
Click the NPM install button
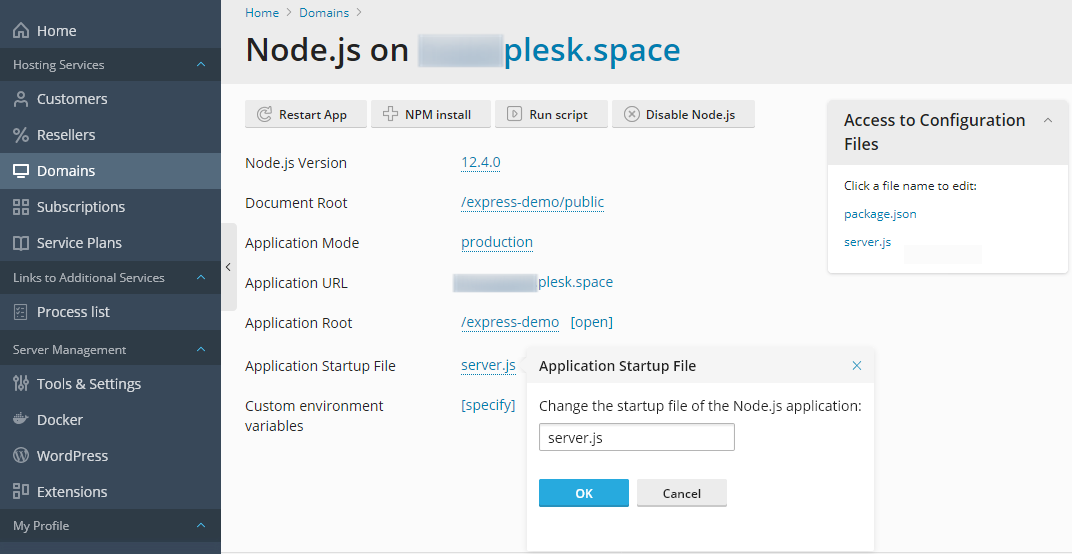(x=431, y=114)
